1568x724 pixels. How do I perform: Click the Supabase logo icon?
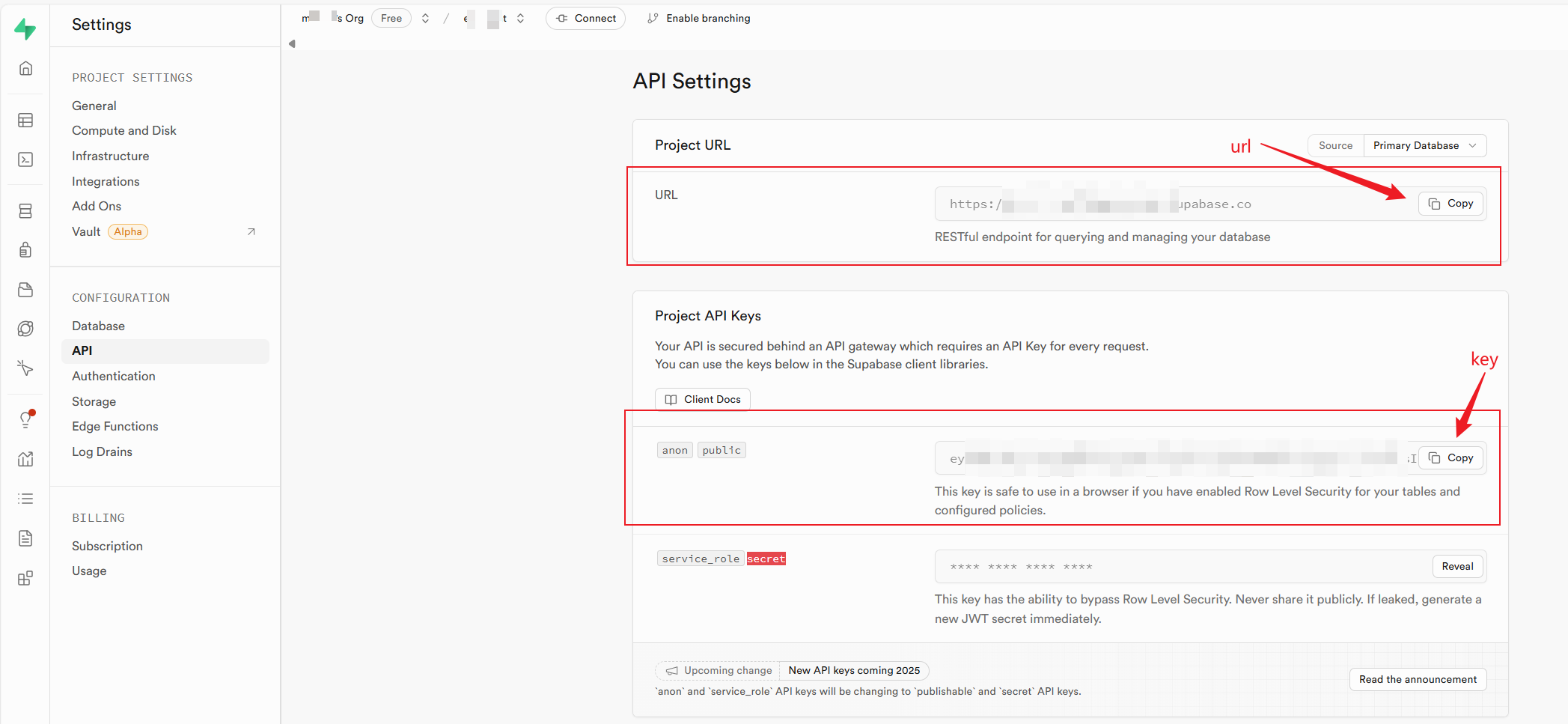click(x=25, y=29)
